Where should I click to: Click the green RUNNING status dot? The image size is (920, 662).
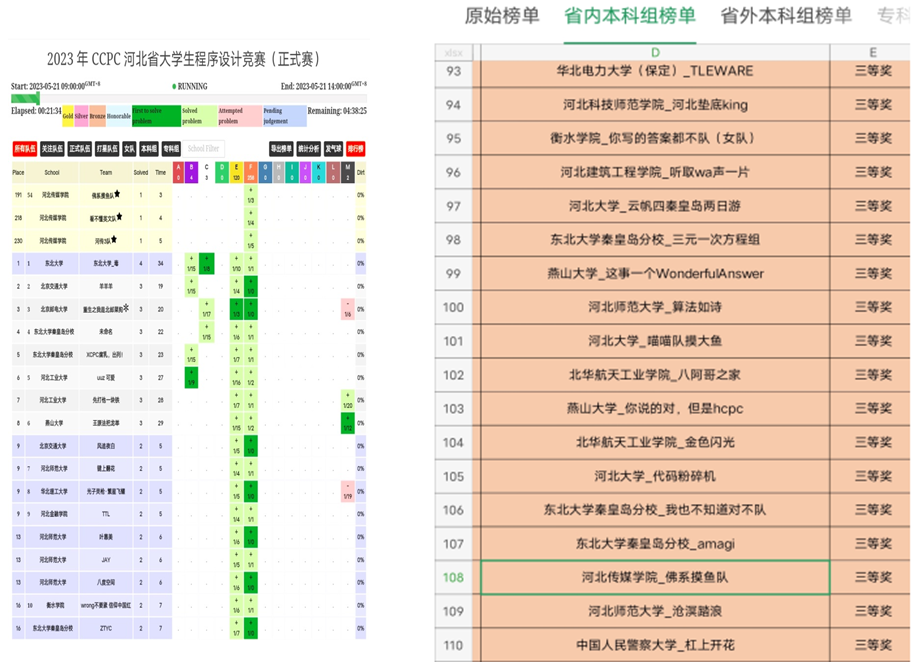pyautogui.click(x=174, y=86)
